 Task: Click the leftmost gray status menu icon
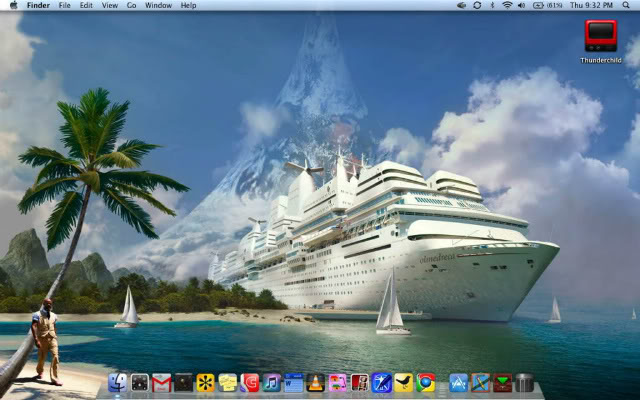pos(461,5)
